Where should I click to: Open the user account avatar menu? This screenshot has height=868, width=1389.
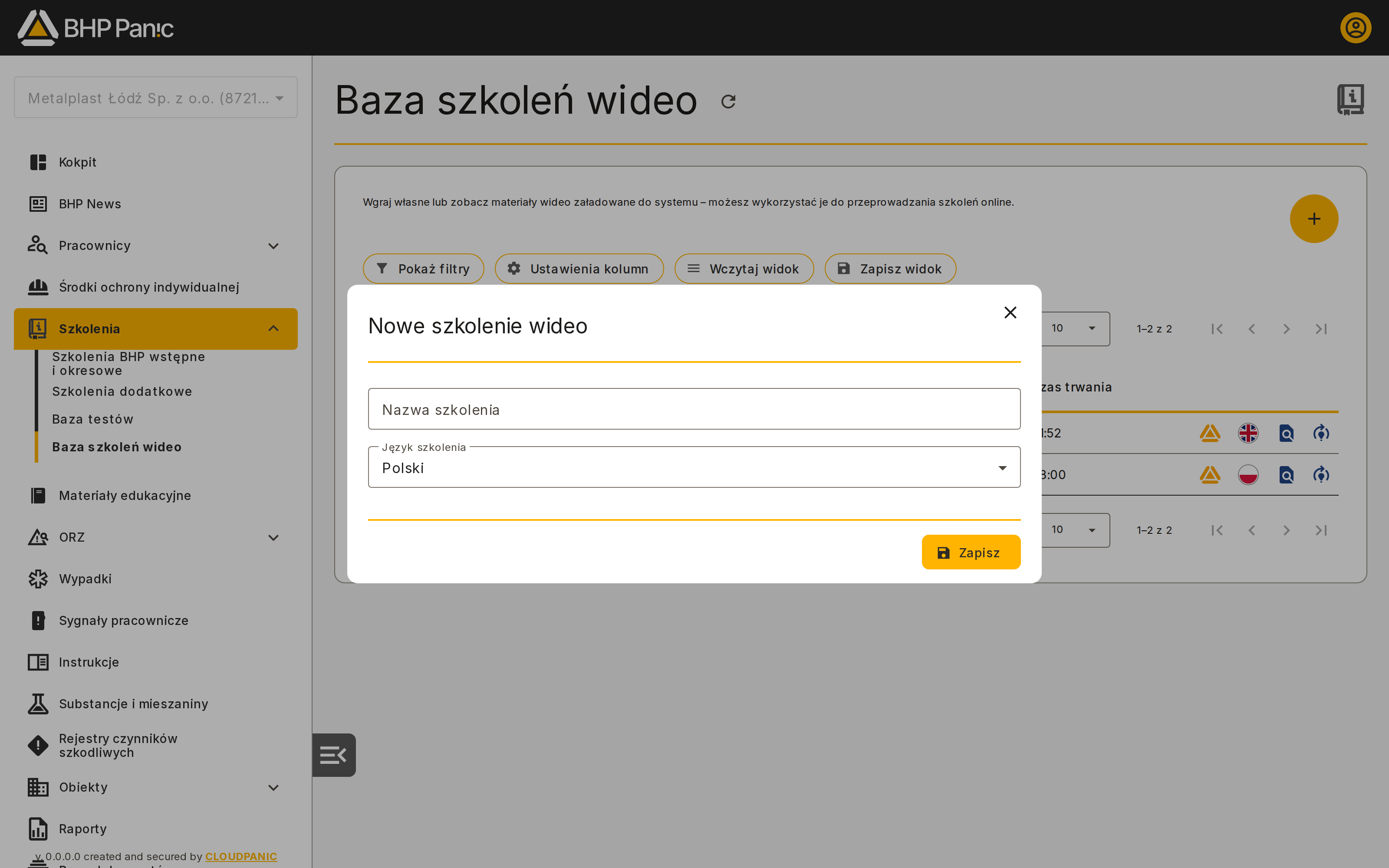pos(1356,27)
